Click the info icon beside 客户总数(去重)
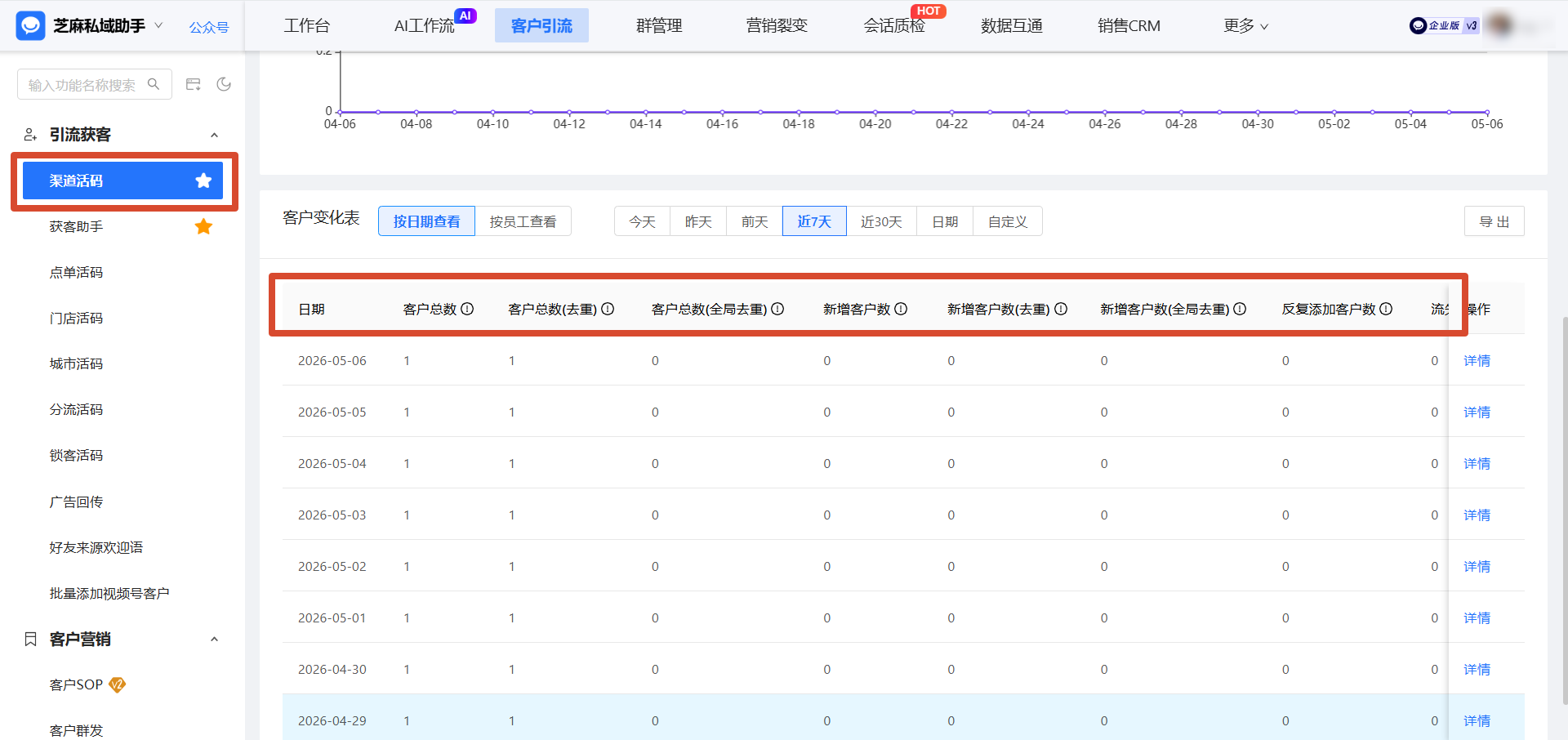Viewport: 1568px width, 740px height. tap(608, 309)
